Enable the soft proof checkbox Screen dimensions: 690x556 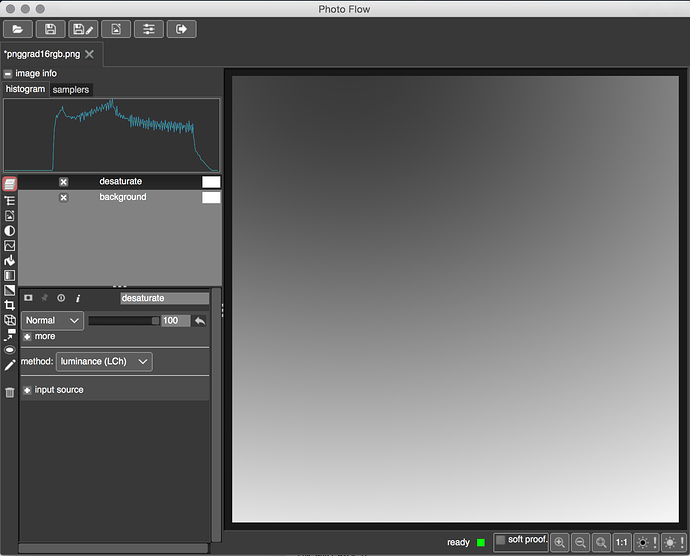501,540
